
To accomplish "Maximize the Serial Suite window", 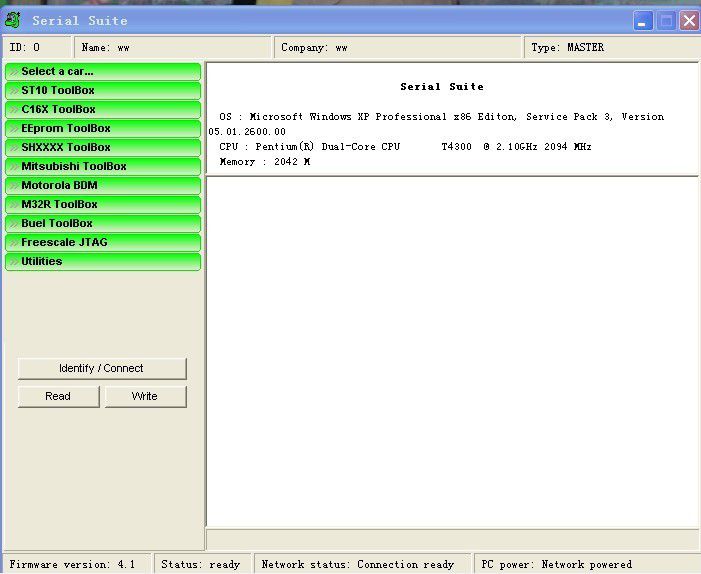I will coord(667,20).
